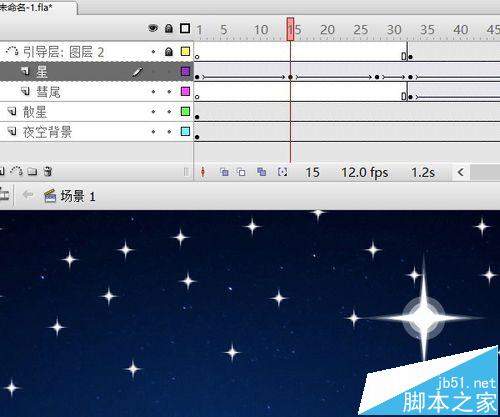Viewport: 500px width, 417px height.
Task: Select the 夜空背景 layer
Action: (97, 132)
